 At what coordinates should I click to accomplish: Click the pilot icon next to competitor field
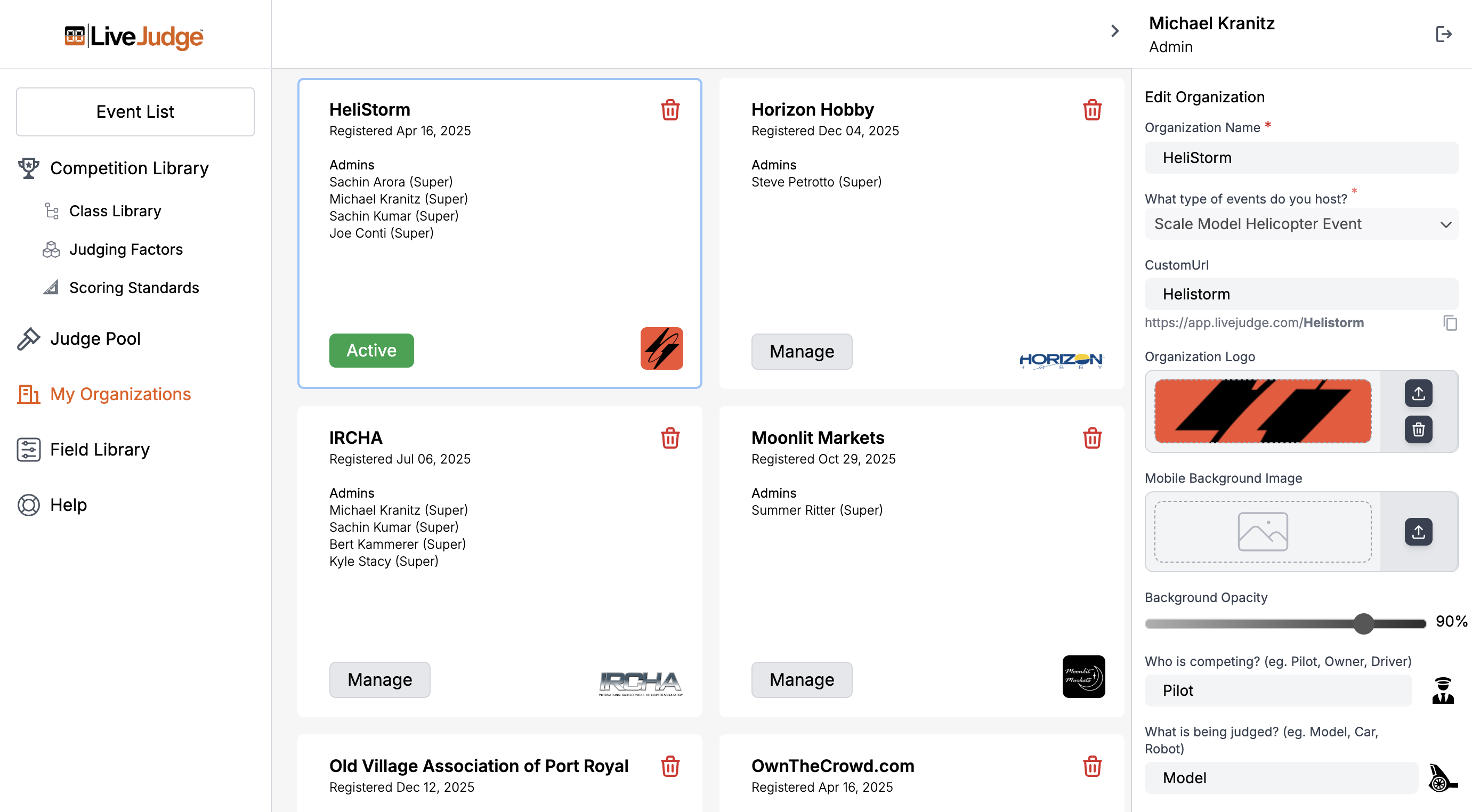click(1442, 691)
